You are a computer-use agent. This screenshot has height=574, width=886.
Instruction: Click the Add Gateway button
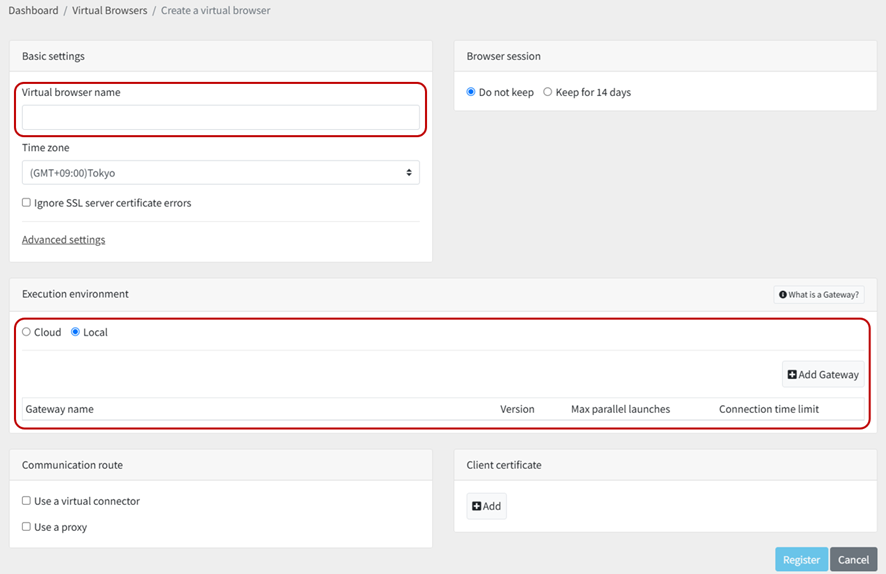[x=823, y=375]
